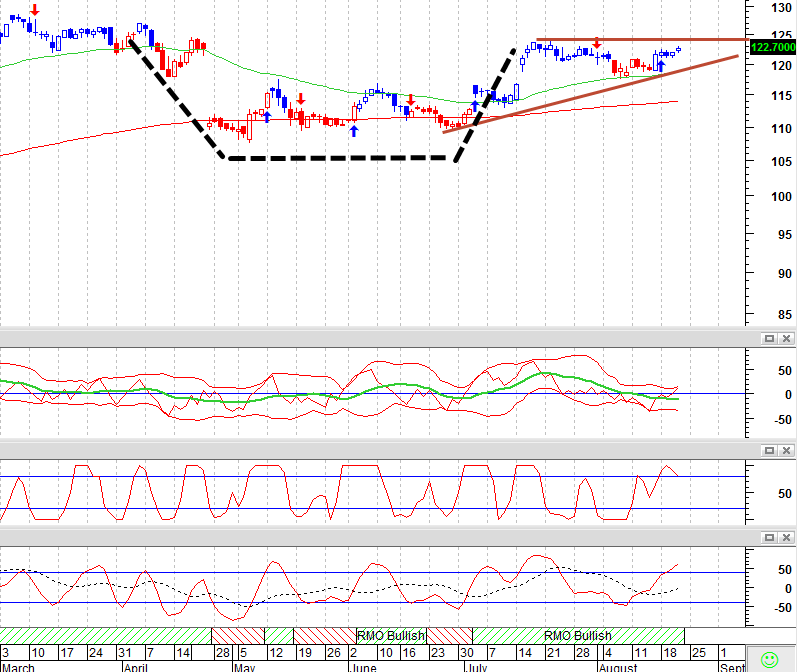Select the rising brown support trendline
The width and height of the screenshot is (798, 672).
coord(590,94)
